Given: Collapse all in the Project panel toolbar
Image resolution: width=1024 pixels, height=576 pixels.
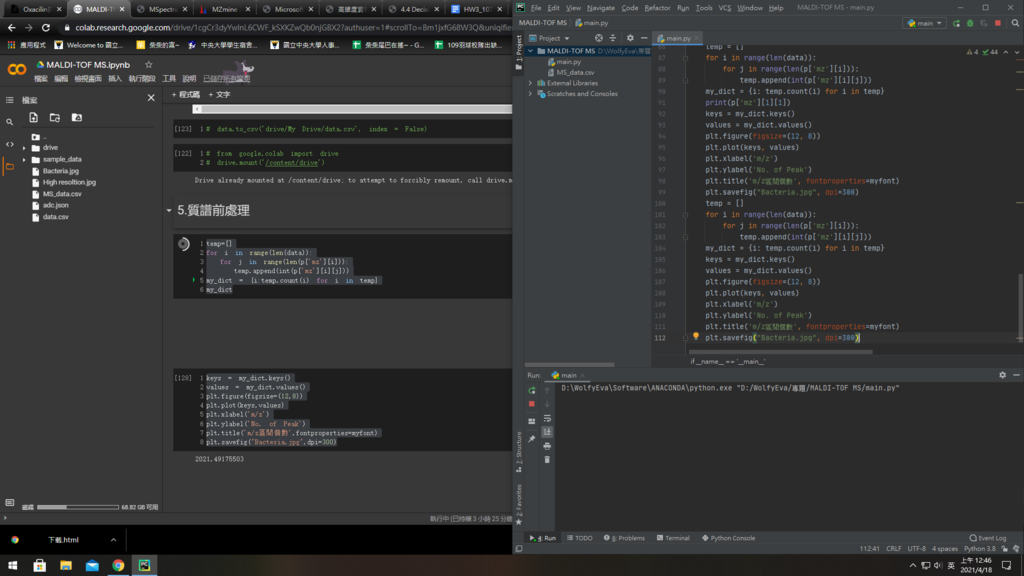Looking at the screenshot, I should (x=613, y=39).
